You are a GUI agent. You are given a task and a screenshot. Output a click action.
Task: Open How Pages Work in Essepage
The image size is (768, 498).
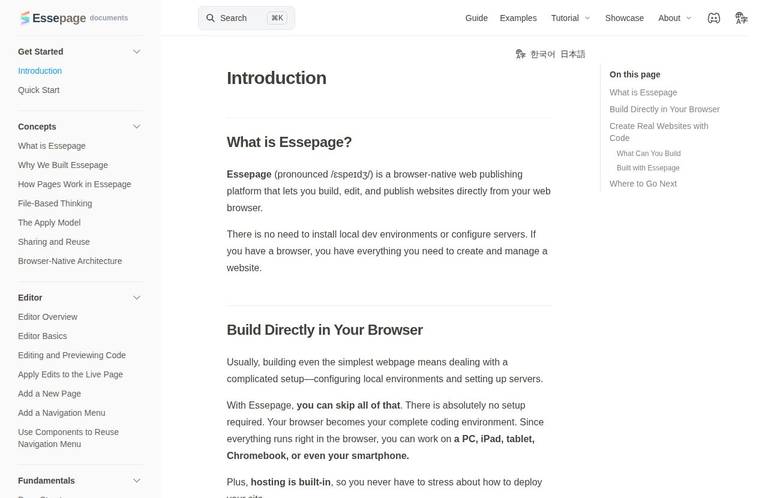pos(74,184)
